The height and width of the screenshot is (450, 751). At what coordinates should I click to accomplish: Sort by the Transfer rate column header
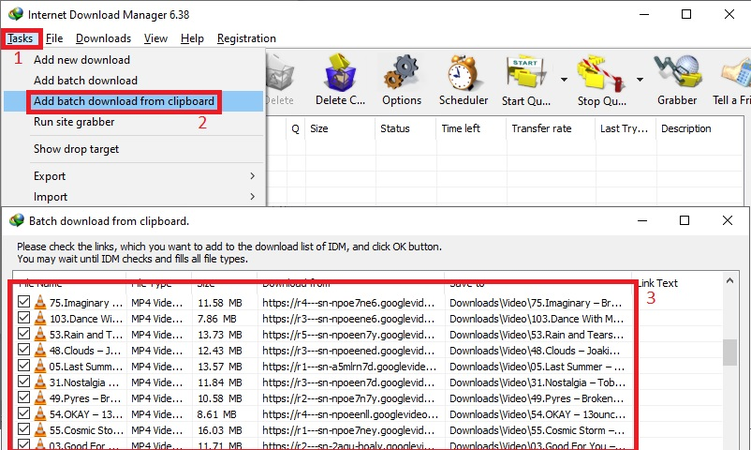coord(541,129)
